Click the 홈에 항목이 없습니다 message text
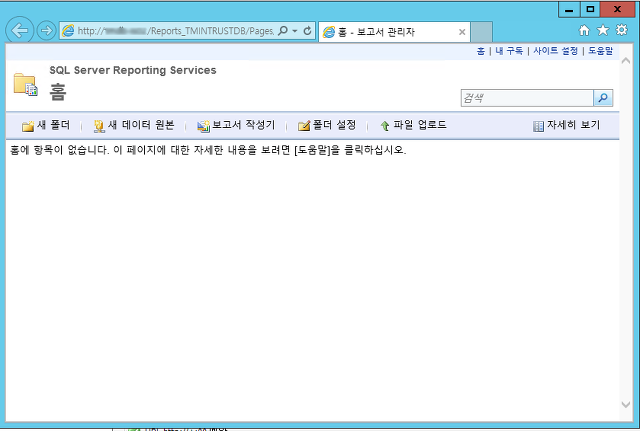 tap(209, 150)
